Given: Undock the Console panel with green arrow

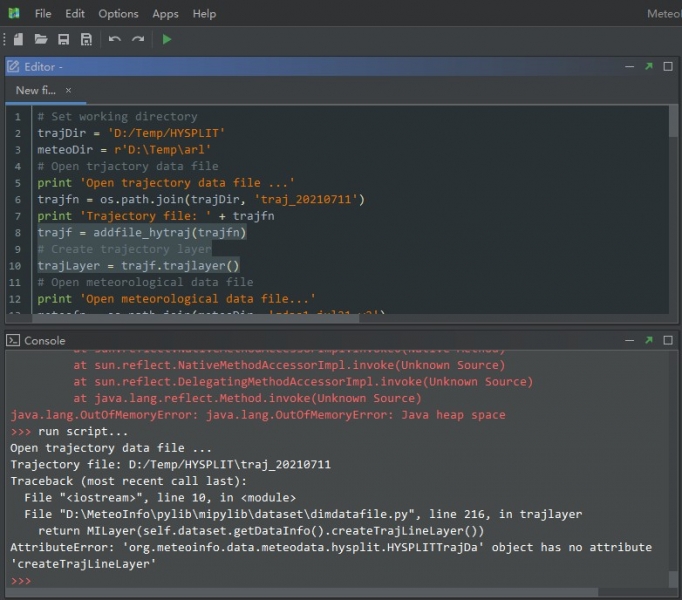Looking at the screenshot, I should pyautogui.click(x=648, y=340).
